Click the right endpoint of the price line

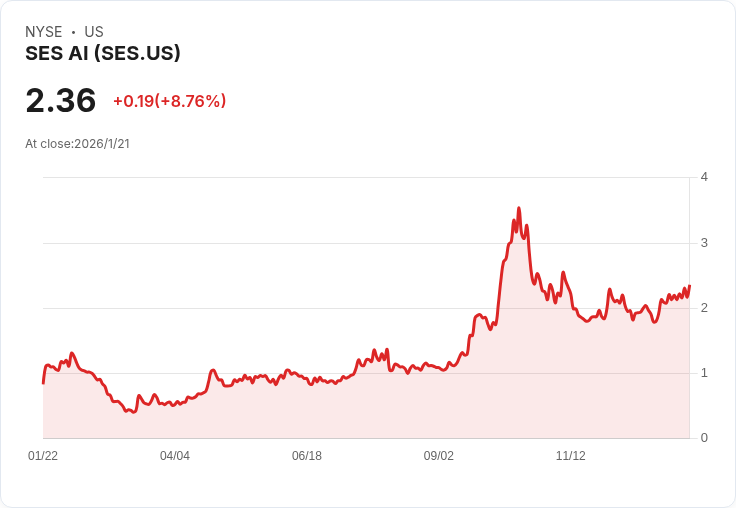click(x=689, y=286)
